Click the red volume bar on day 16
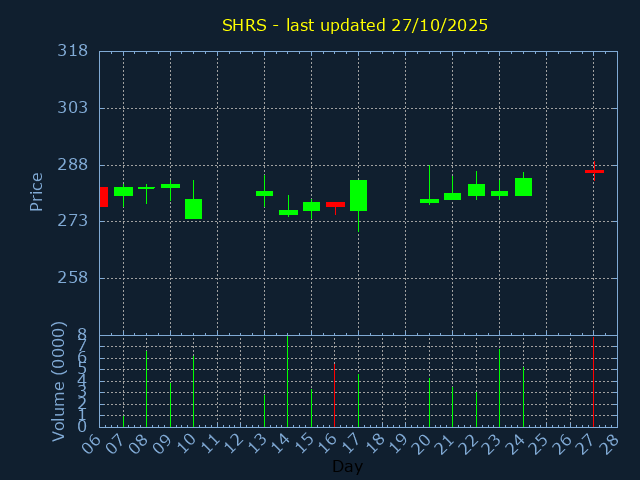The height and width of the screenshot is (480, 640). point(334,394)
